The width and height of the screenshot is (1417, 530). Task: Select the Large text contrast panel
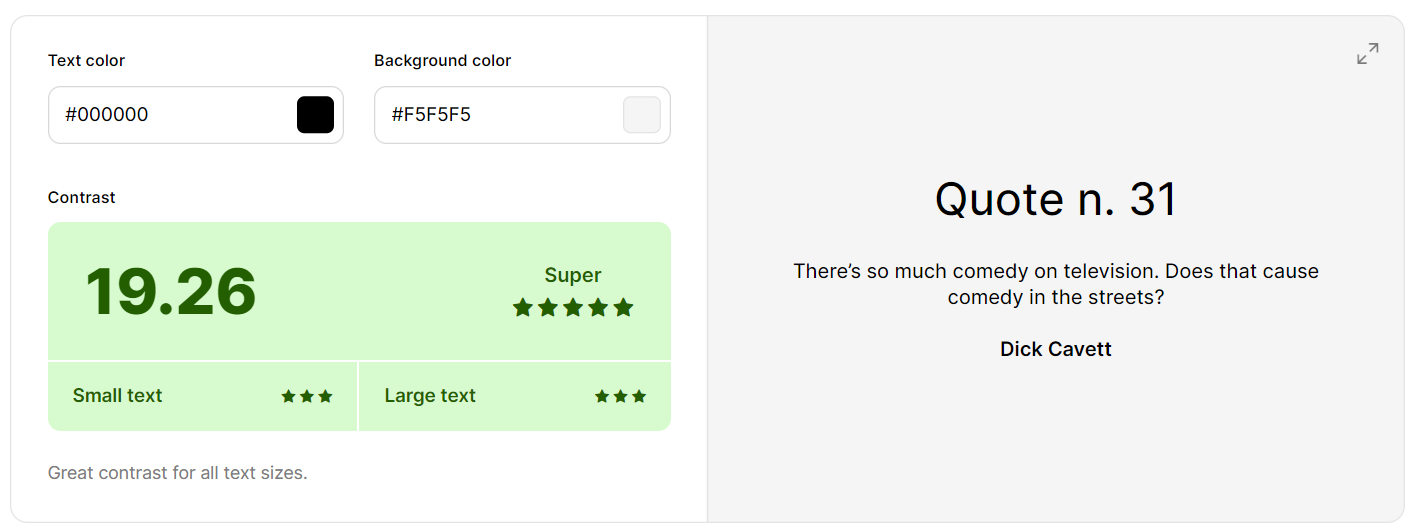click(x=515, y=396)
